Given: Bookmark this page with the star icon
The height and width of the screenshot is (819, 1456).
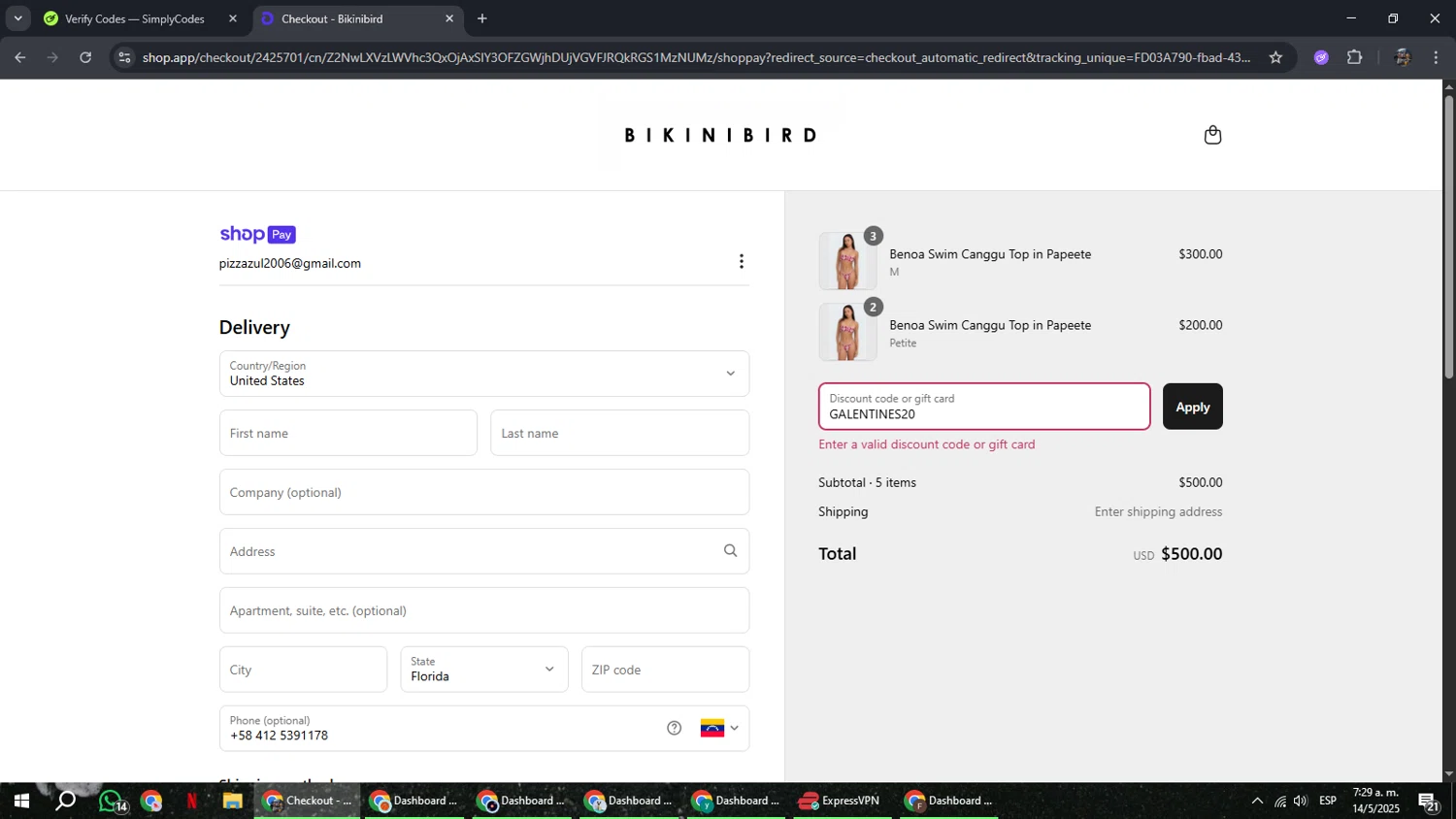Looking at the screenshot, I should (1275, 57).
